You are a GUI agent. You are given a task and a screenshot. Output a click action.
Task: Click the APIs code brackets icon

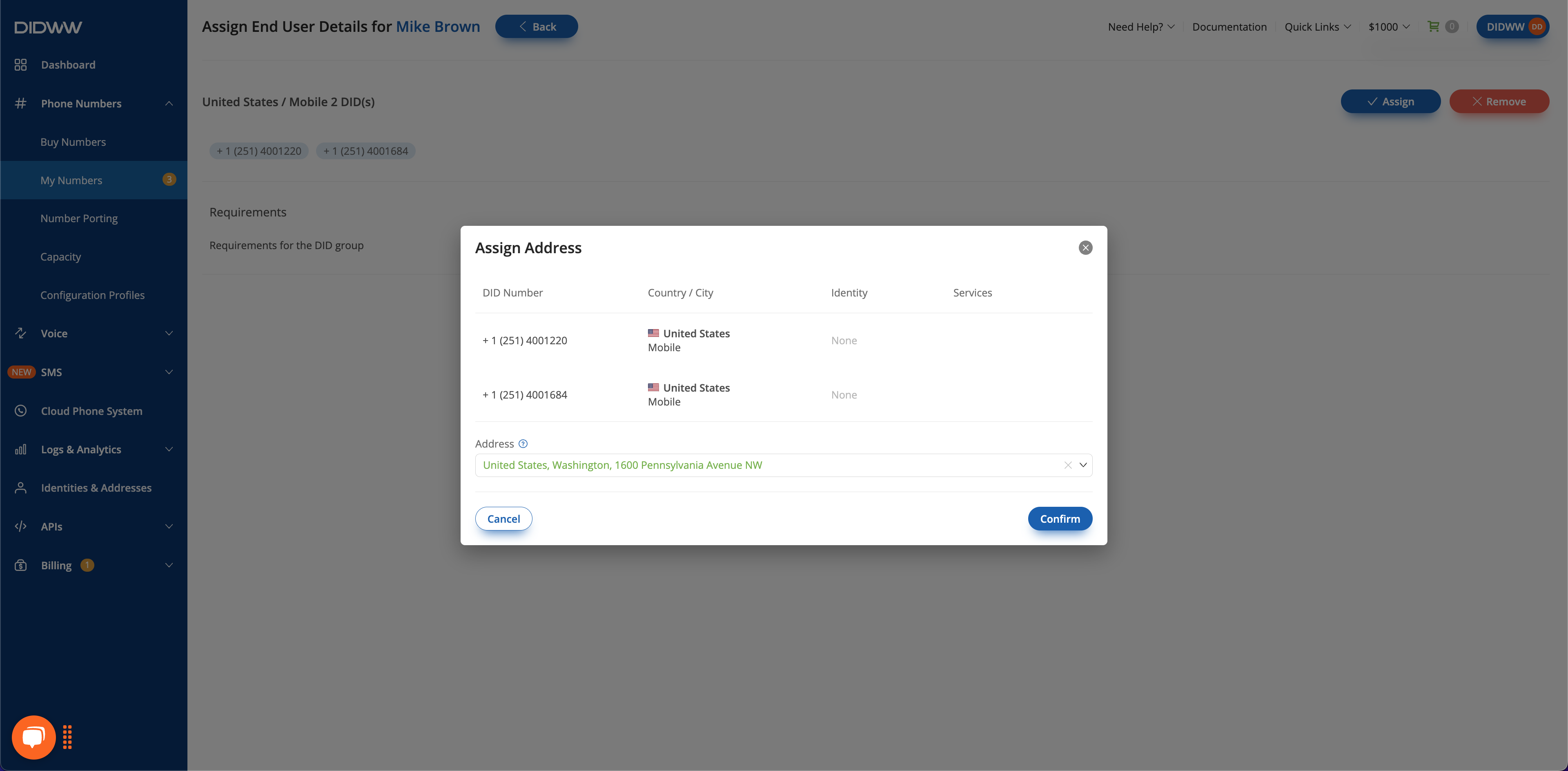point(21,526)
